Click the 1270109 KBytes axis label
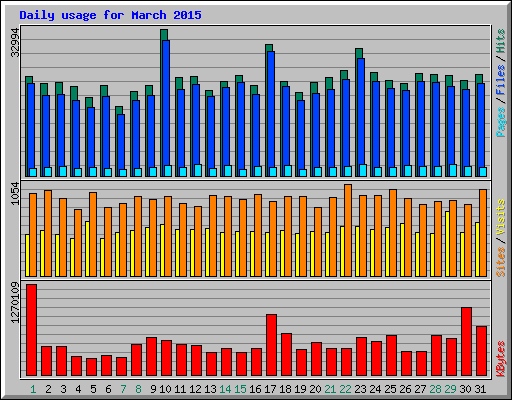This screenshot has width=512, height=400. 15,303
